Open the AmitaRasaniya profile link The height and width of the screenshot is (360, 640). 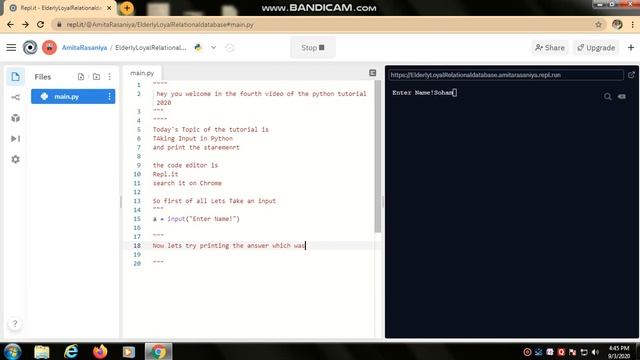coord(84,48)
